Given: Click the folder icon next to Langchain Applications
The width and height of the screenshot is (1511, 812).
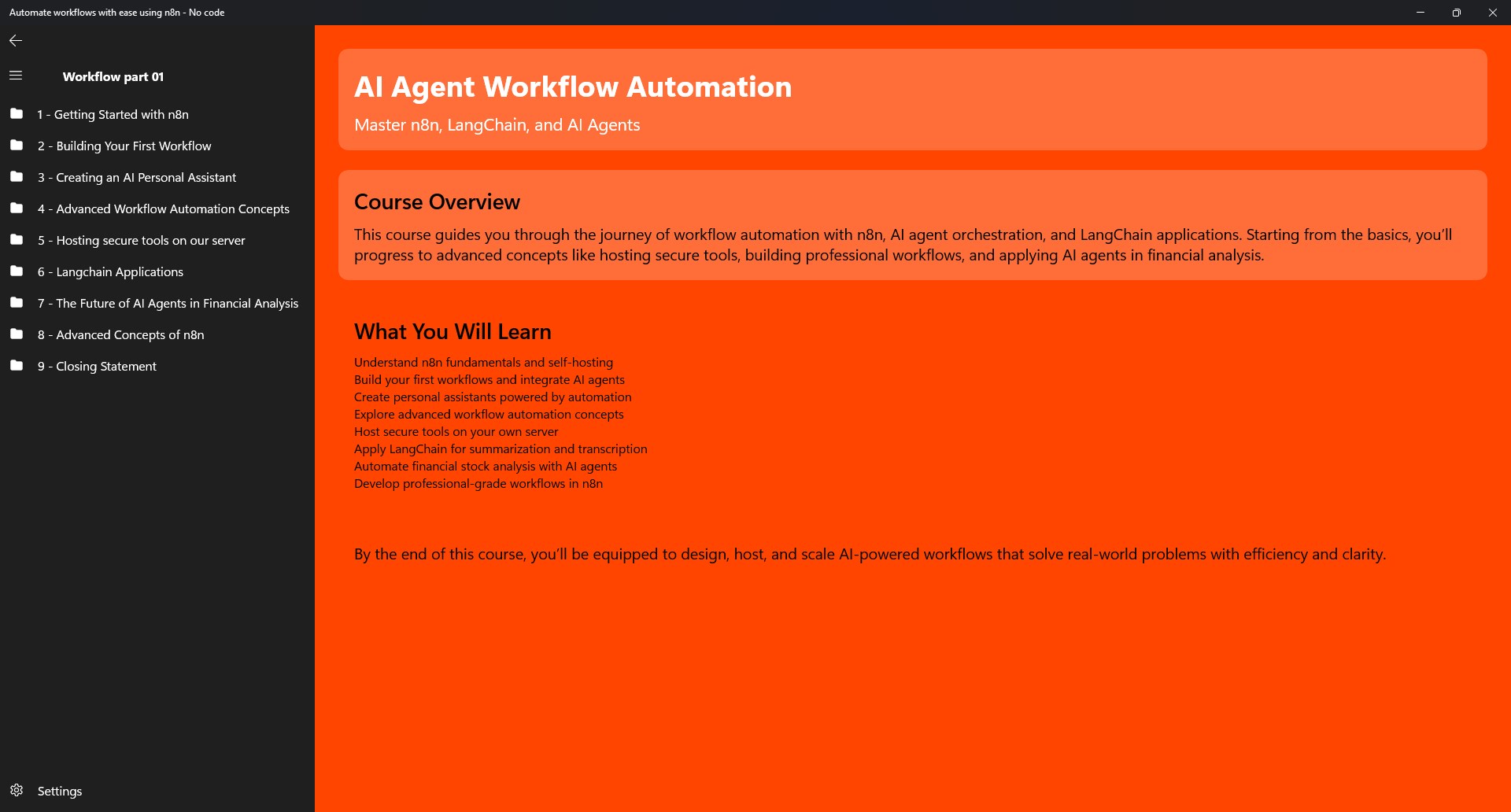Looking at the screenshot, I should point(17,271).
